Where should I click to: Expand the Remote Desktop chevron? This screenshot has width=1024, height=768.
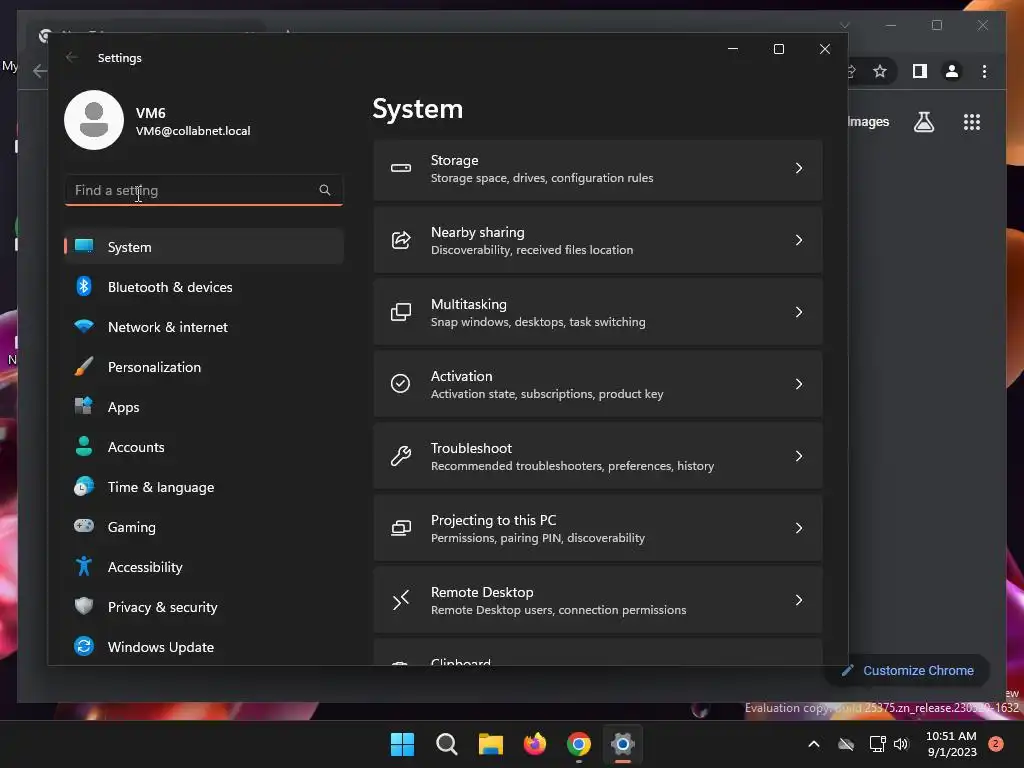tap(799, 600)
